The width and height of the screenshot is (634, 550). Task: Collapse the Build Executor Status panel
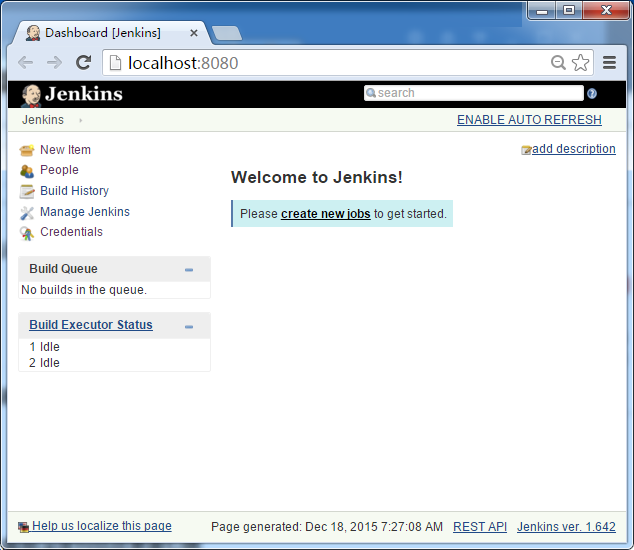point(189,327)
